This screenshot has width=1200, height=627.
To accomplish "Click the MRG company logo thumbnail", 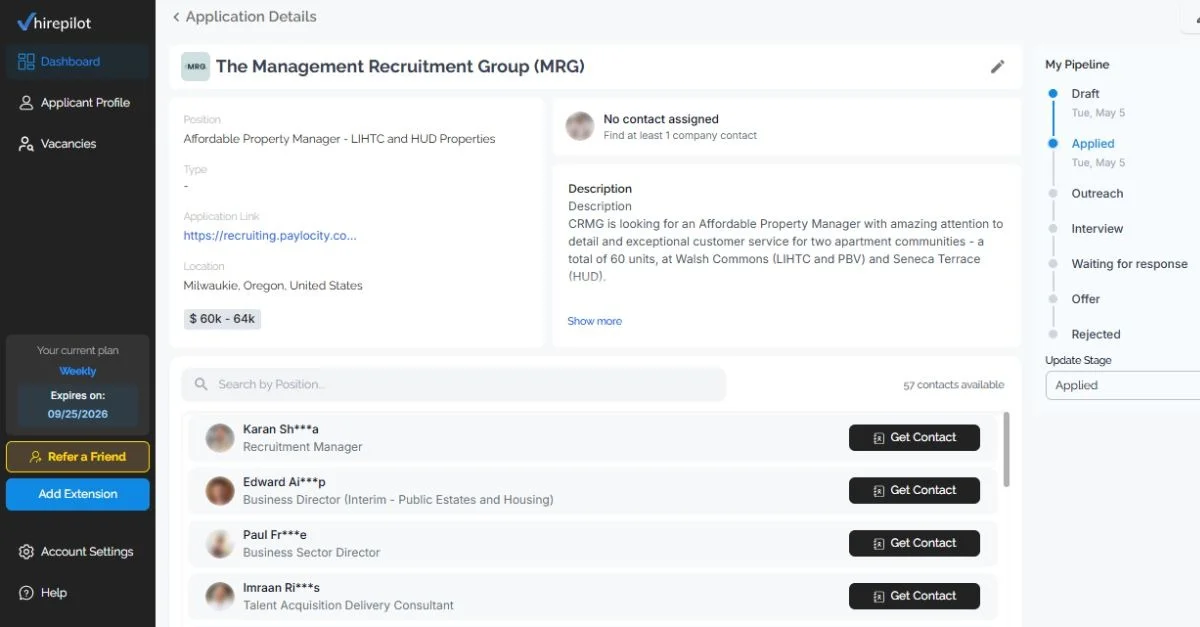I will click(195, 67).
